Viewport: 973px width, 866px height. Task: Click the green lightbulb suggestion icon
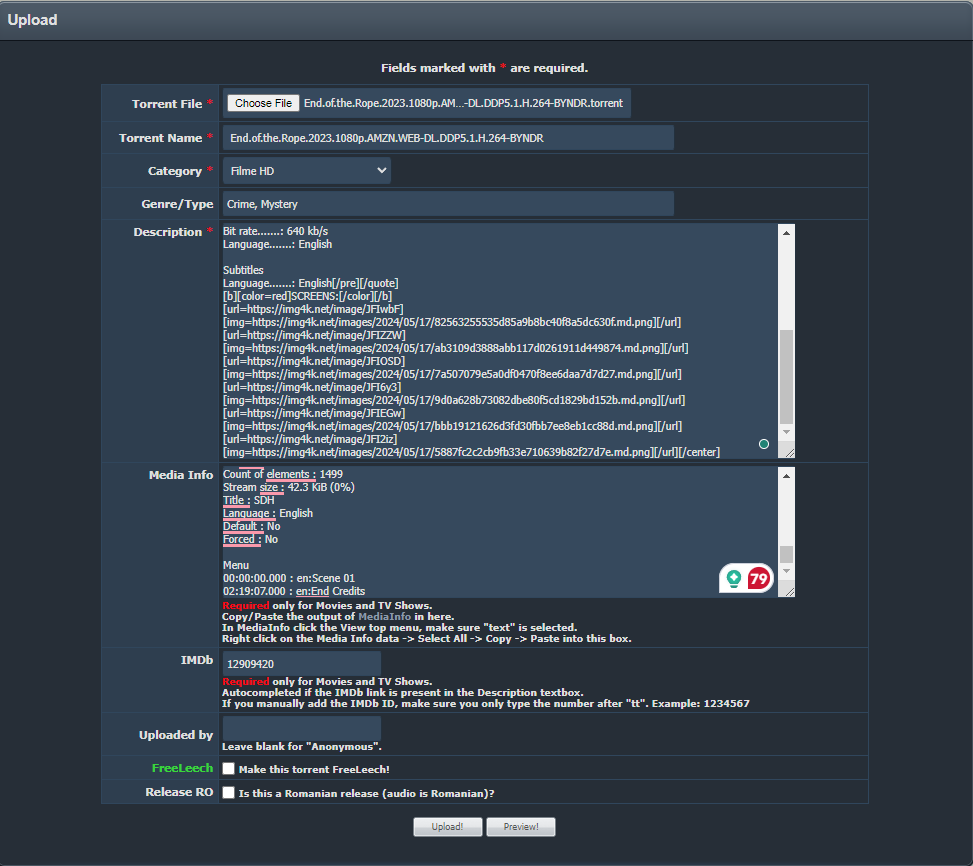734,578
